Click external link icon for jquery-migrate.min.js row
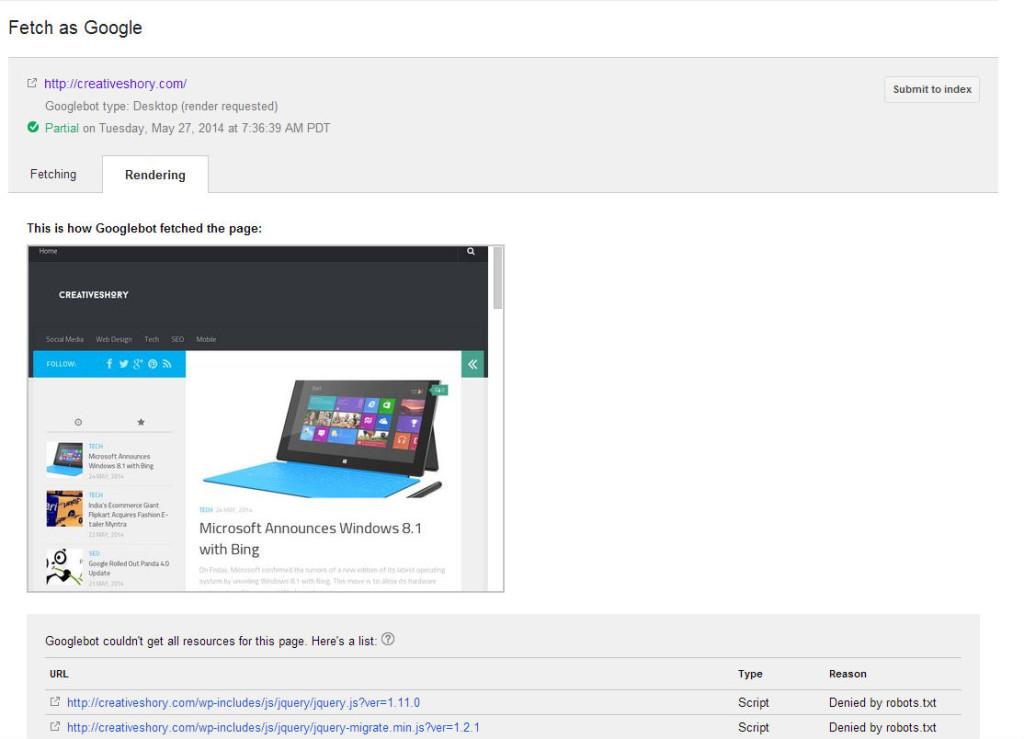This screenshot has width=1024, height=739. pos(55,727)
